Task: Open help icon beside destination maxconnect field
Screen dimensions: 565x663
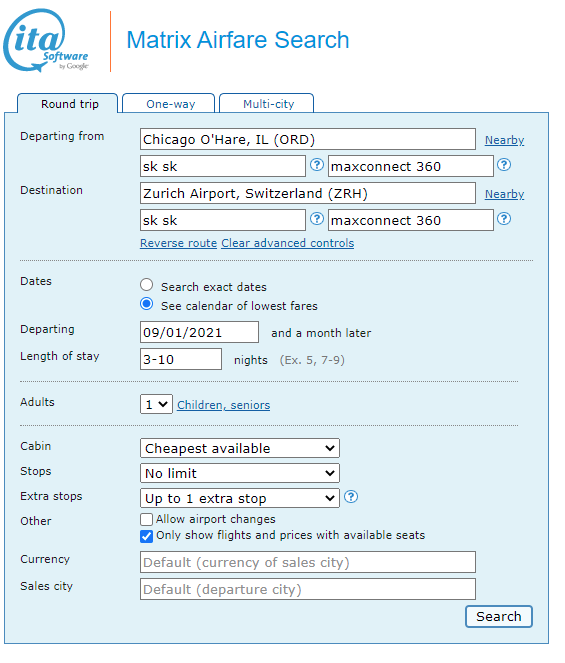Action: pyautogui.click(x=504, y=219)
